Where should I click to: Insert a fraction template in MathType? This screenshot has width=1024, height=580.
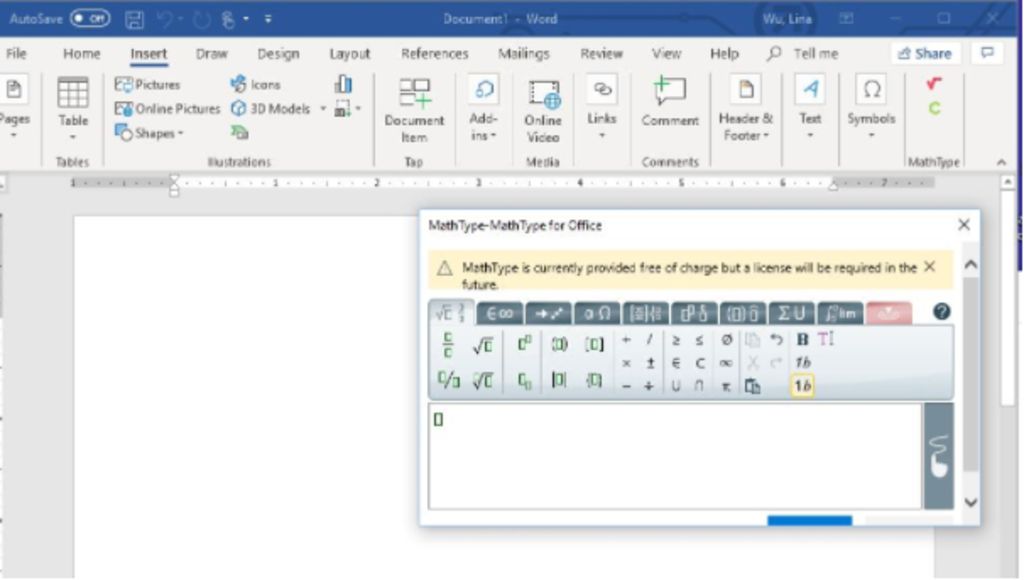click(447, 344)
